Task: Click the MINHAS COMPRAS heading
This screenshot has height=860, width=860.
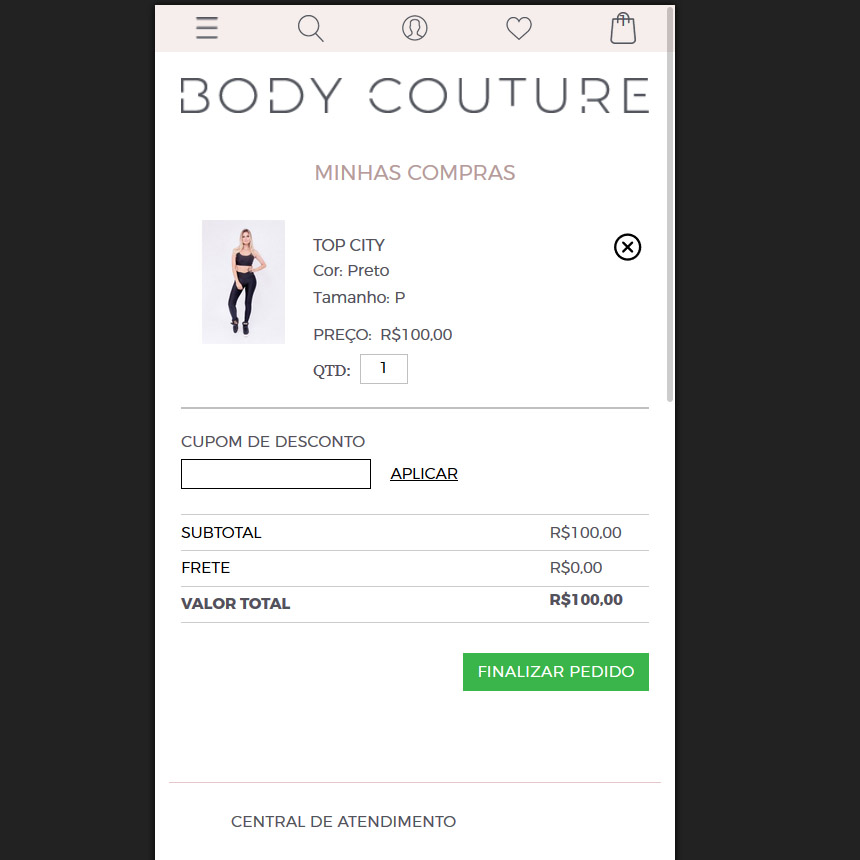Action: tap(415, 173)
